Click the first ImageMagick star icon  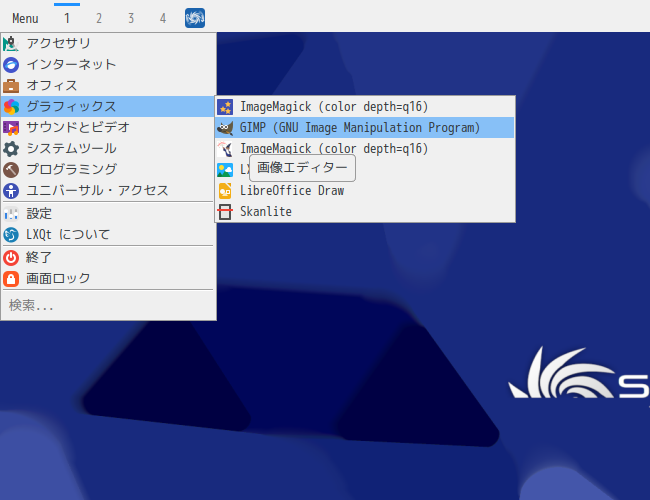(x=225, y=107)
